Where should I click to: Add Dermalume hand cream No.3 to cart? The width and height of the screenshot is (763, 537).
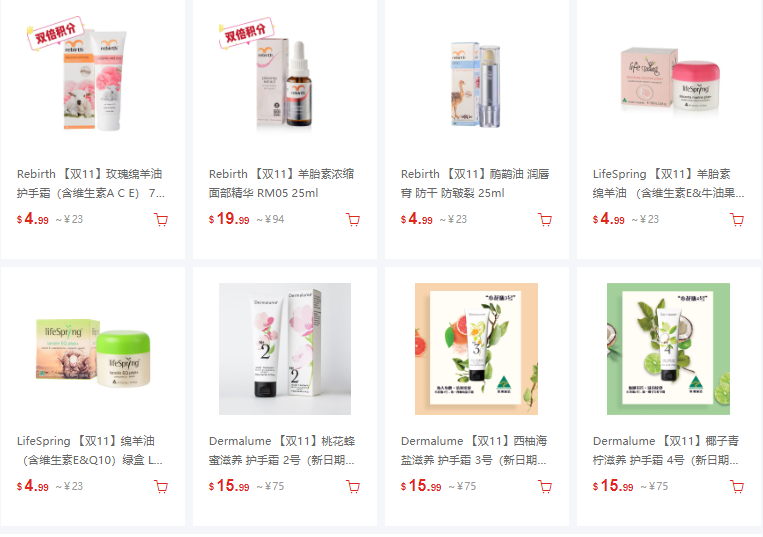tap(545, 487)
